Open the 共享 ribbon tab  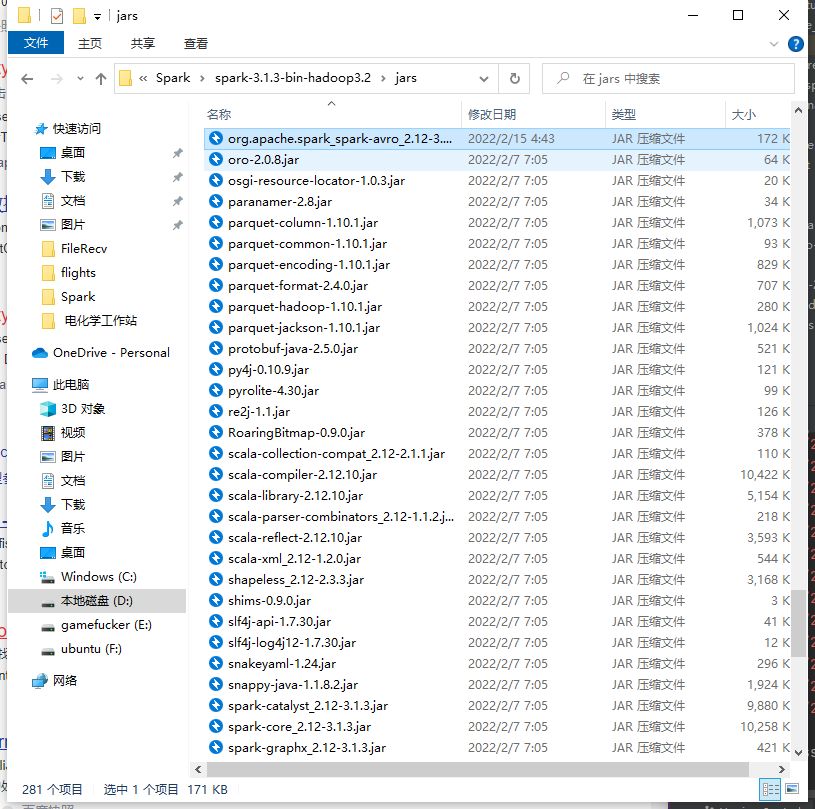(142, 43)
